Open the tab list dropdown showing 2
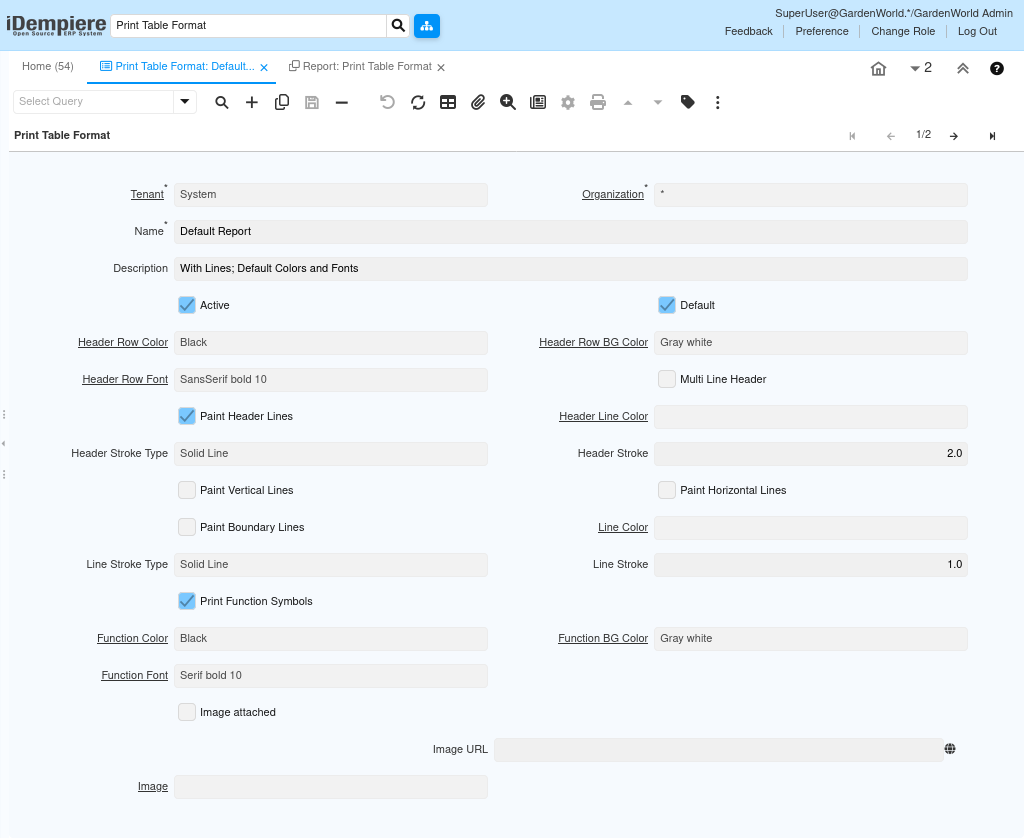 click(x=921, y=68)
